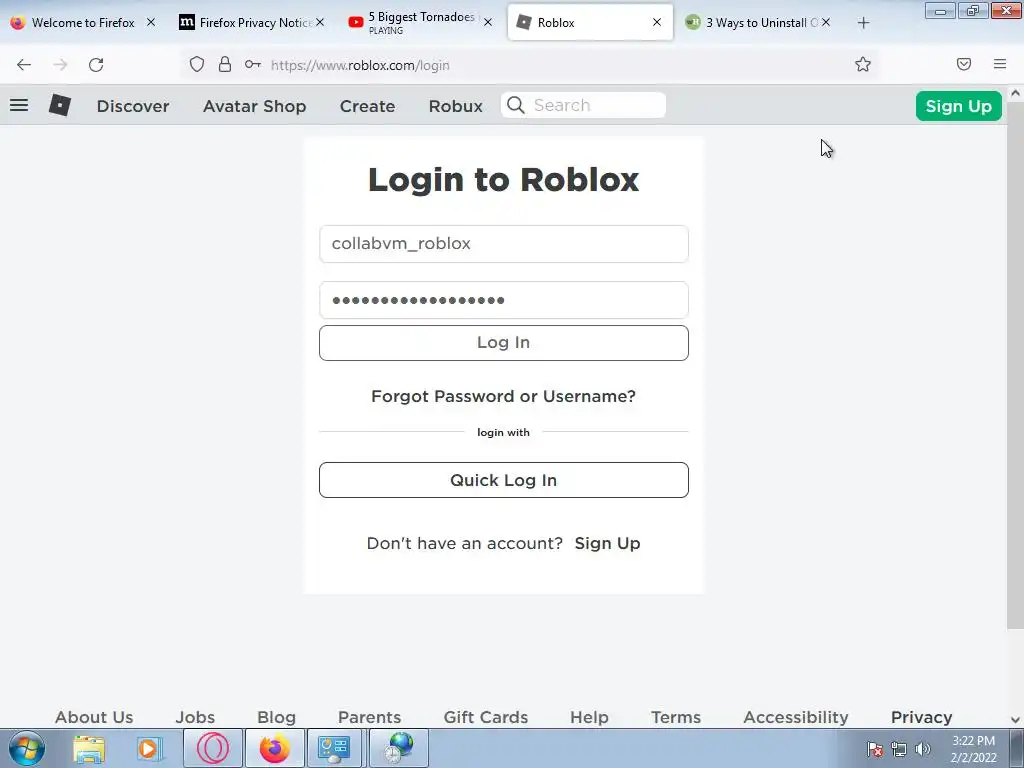Open the Gift Cards footer link
Screen dimensions: 1024x768
[486, 717]
